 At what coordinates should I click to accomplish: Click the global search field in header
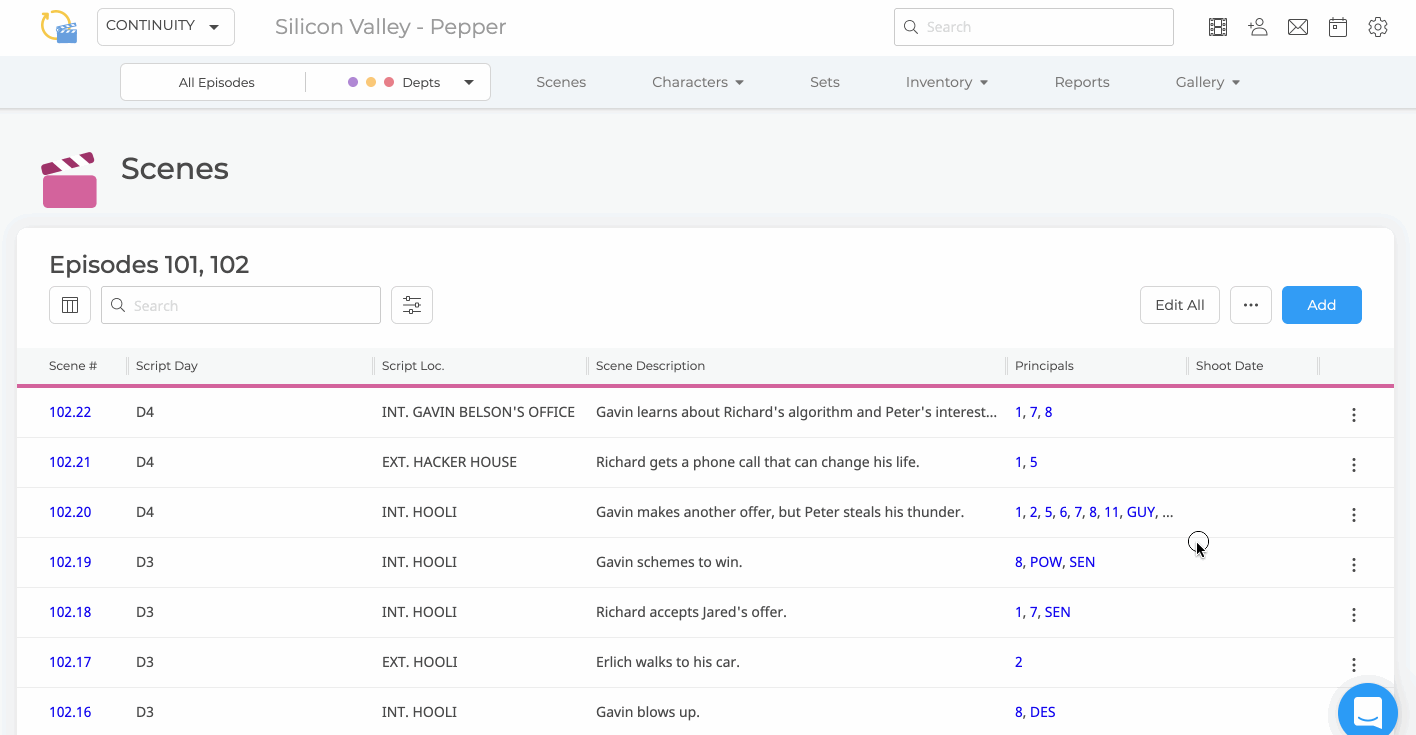(x=1034, y=27)
